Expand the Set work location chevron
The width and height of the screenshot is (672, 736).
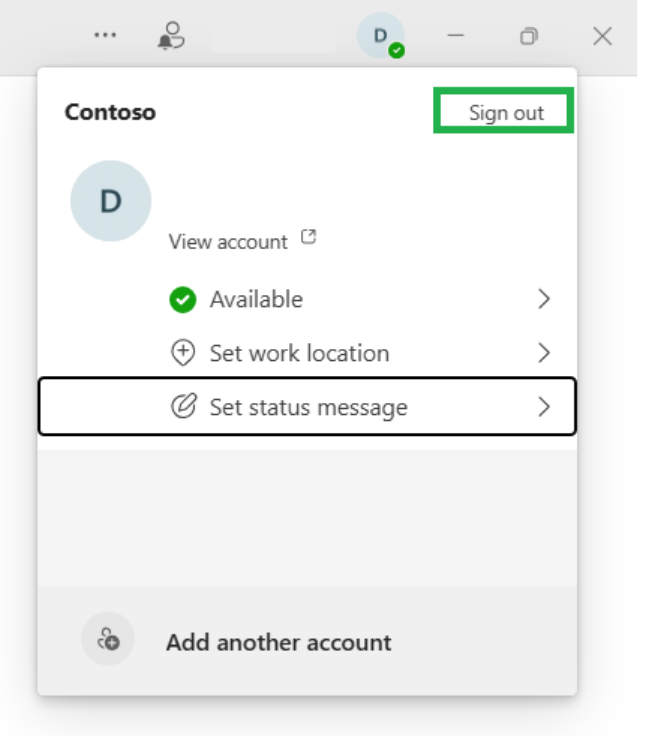pyautogui.click(x=543, y=353)
